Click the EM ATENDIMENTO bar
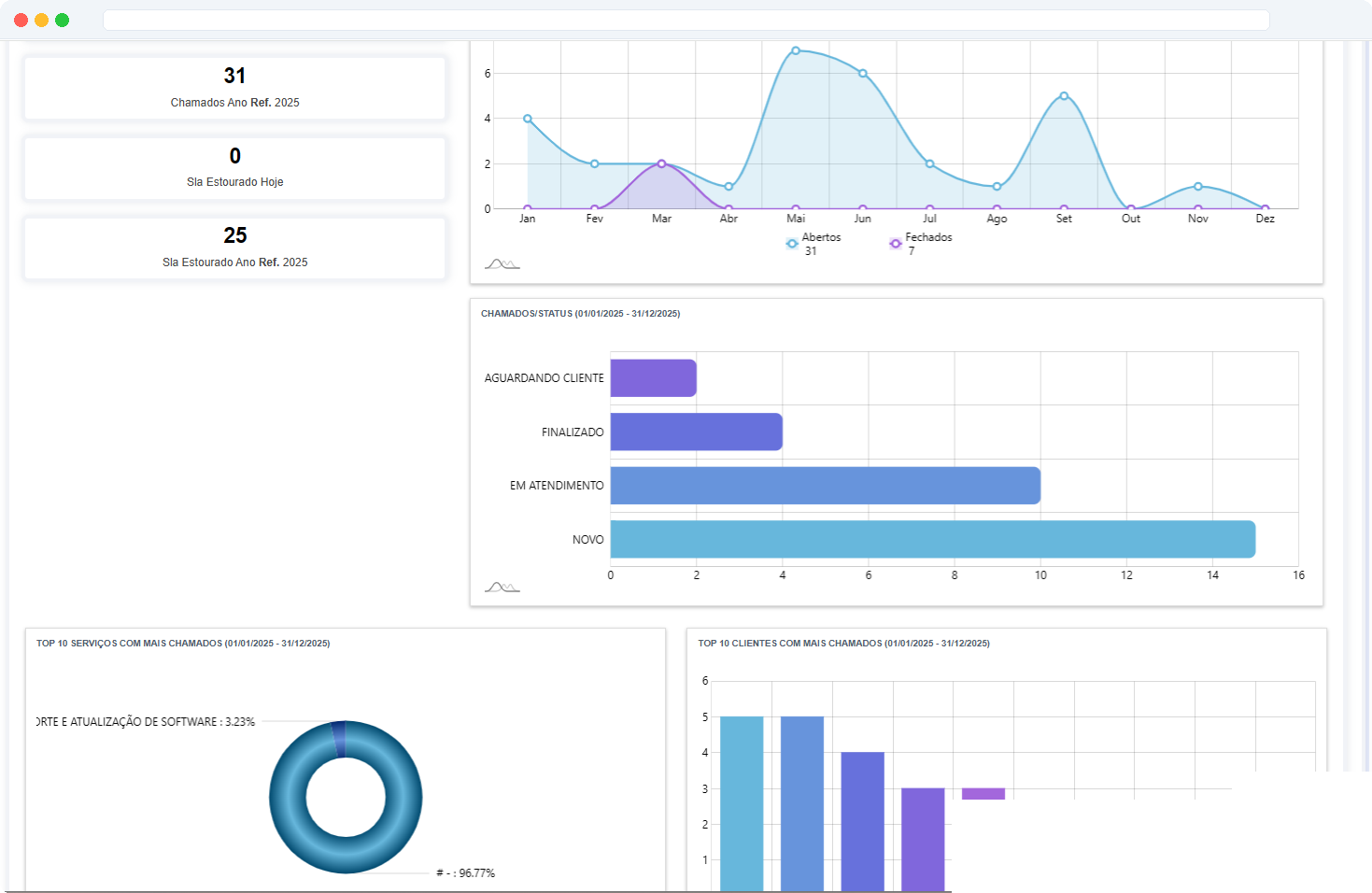The height and width of the screenshot is (893, 1372). coord(826,486)
